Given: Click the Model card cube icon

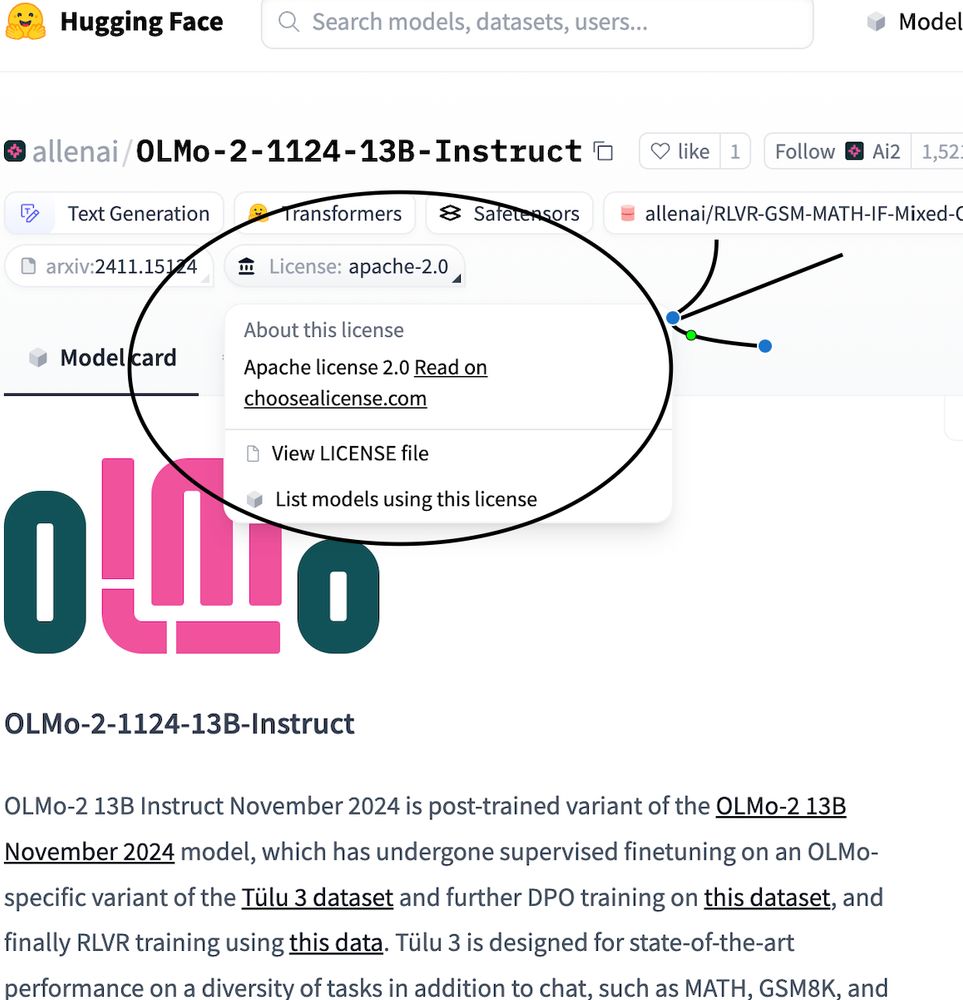Looking at the screenshot, I should coord(38,358).
